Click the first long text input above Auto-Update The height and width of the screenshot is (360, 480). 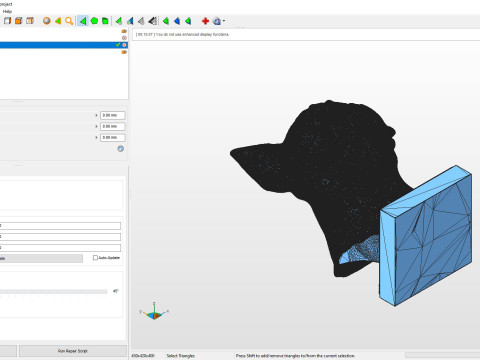60,226
